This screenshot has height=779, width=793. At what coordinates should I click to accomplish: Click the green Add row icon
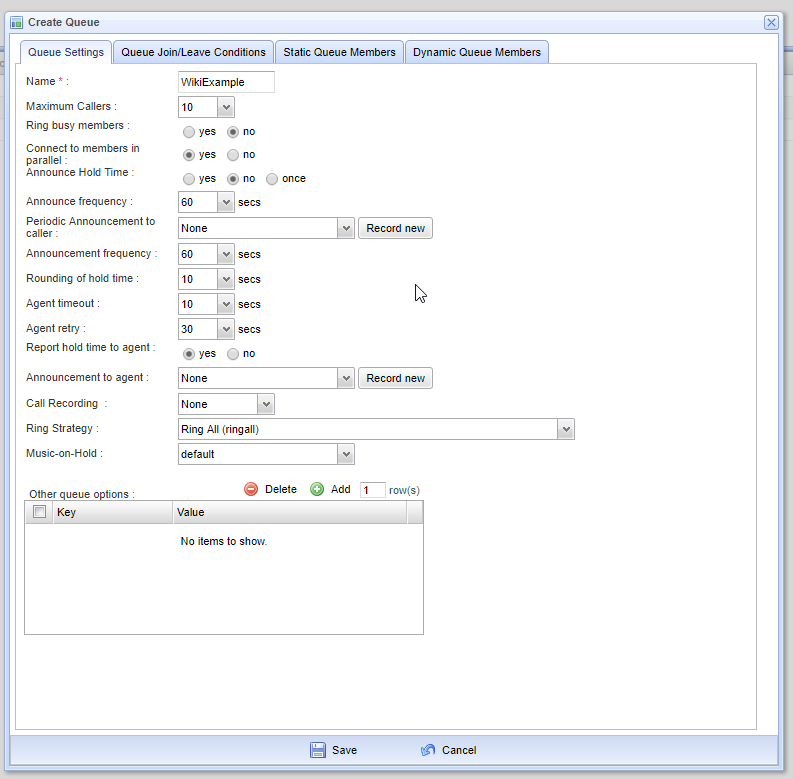tap(317, 489)
